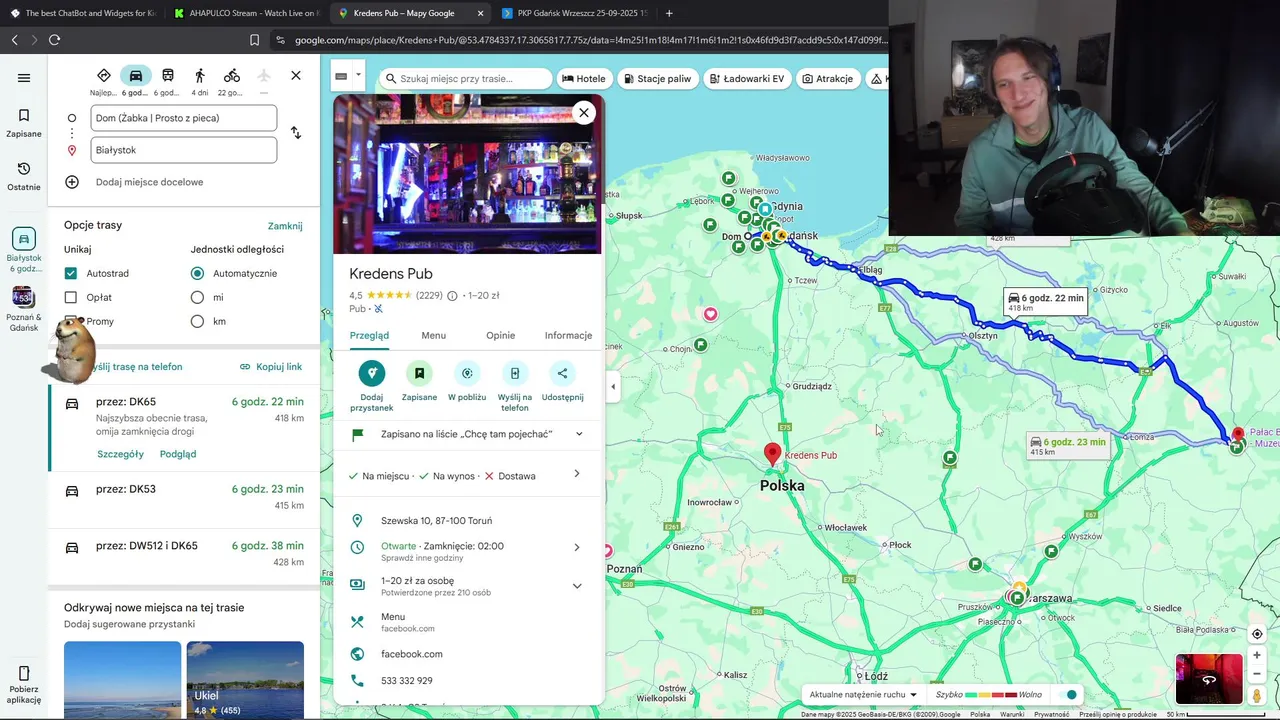Open Szczegóły for the DK65 route
The width and height of the screenshot is (1280, 720).
click(120, 454)
